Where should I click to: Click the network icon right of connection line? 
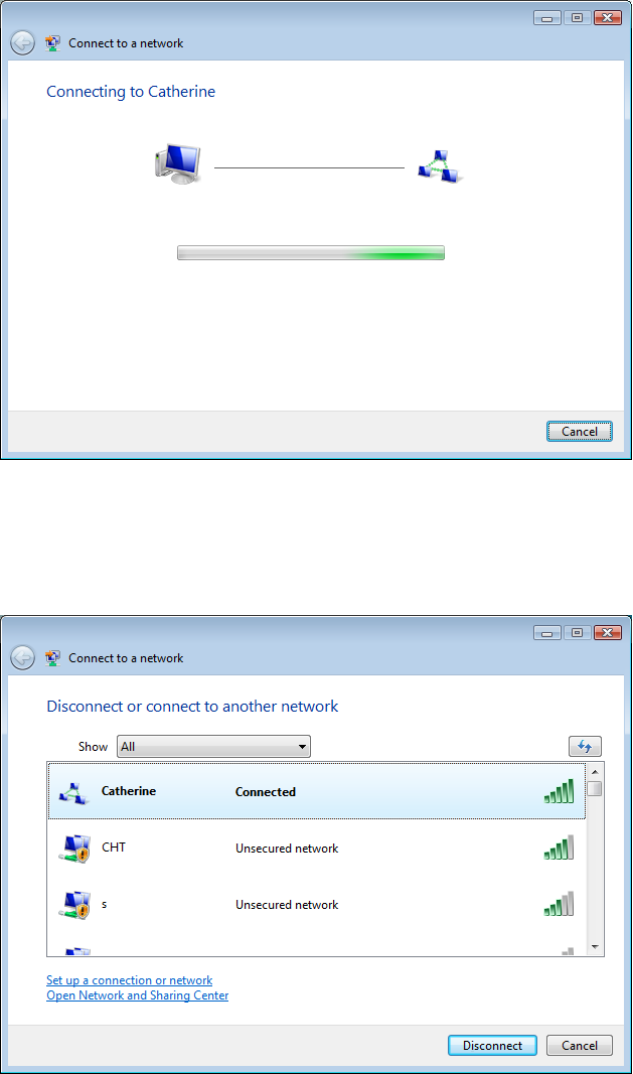click(440, 168)
